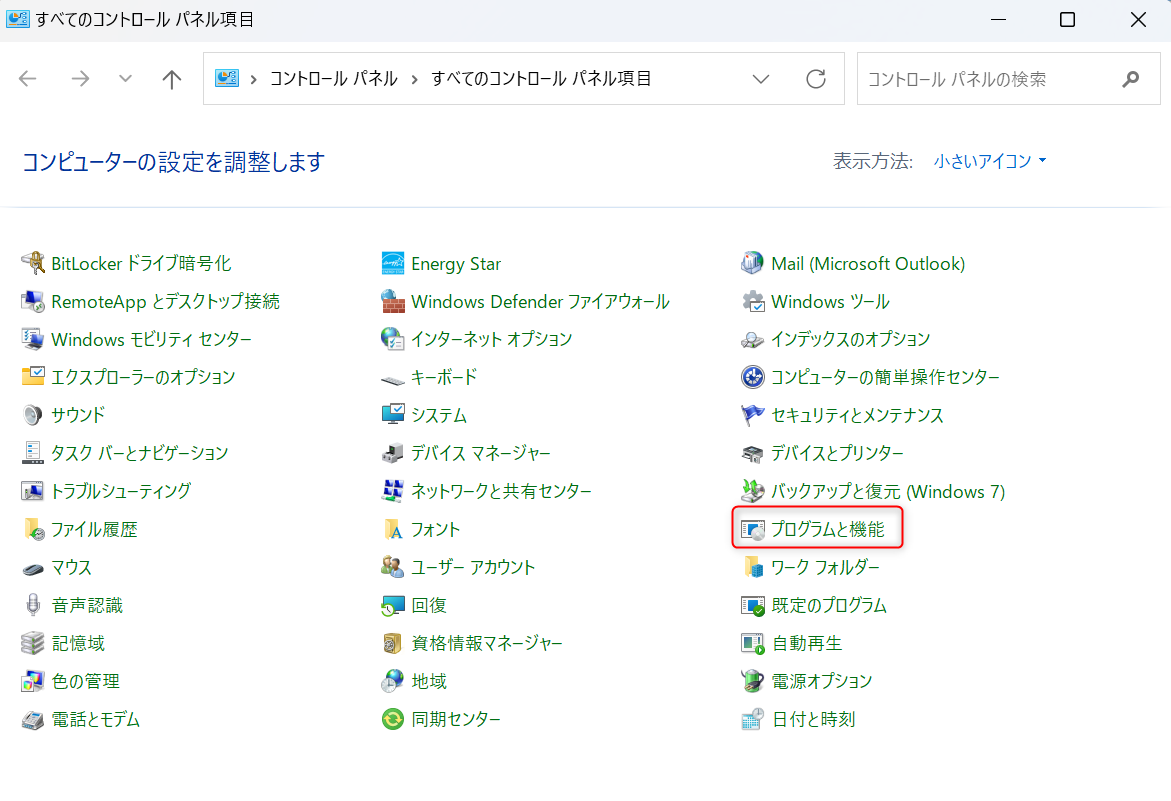Open the 表示方法 小さいアイコン dropdown

[990, 161]
